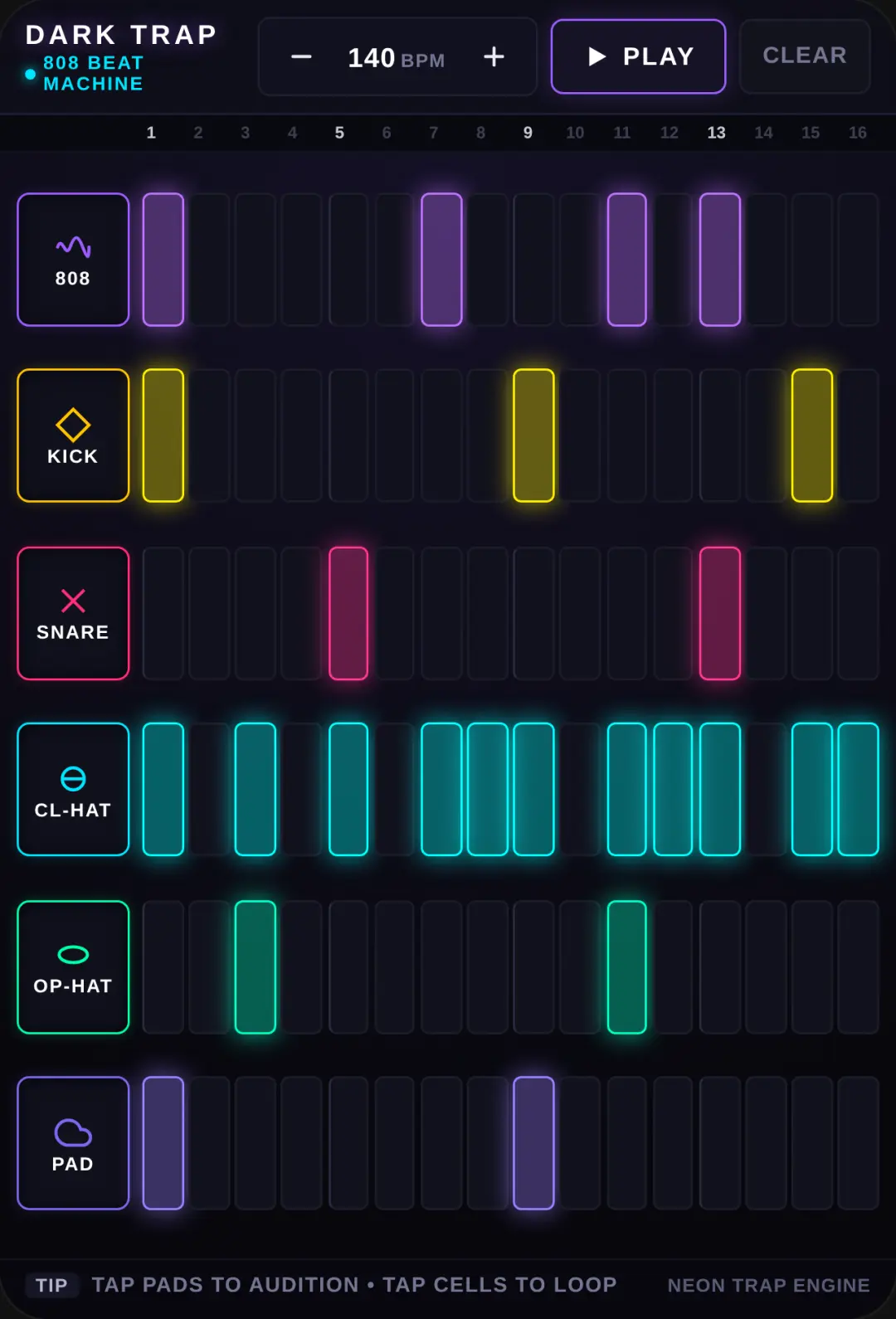This screenshot has height=1319, width=896.
Task: Enable SNARE step 1
Action: point(163,613)
